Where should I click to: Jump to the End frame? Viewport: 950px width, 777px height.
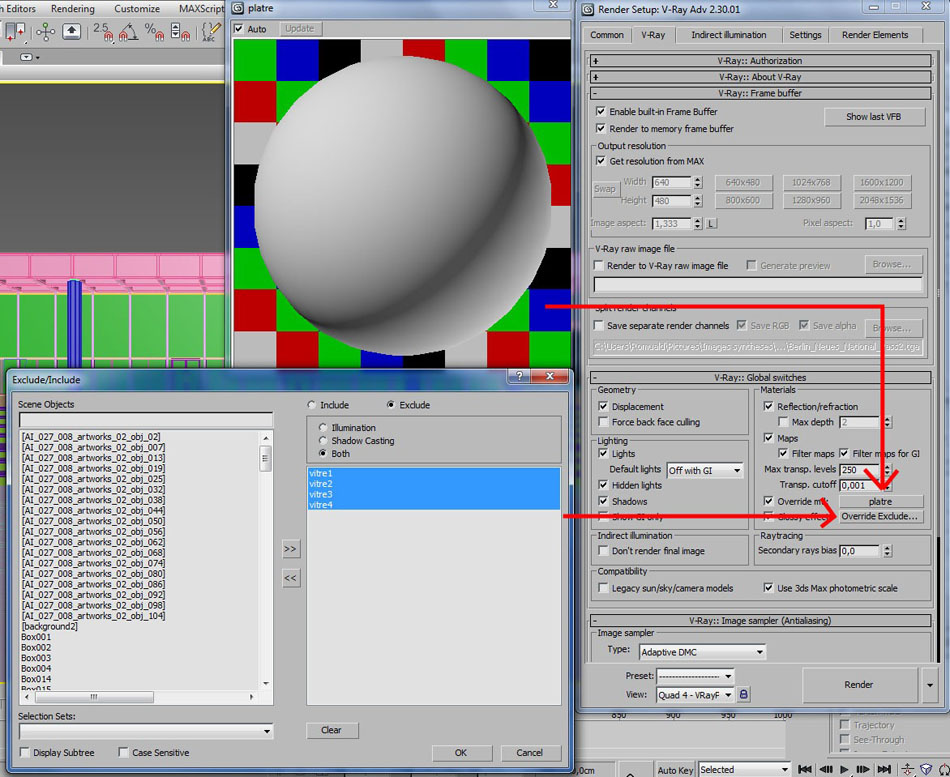[x=884, y=769]
